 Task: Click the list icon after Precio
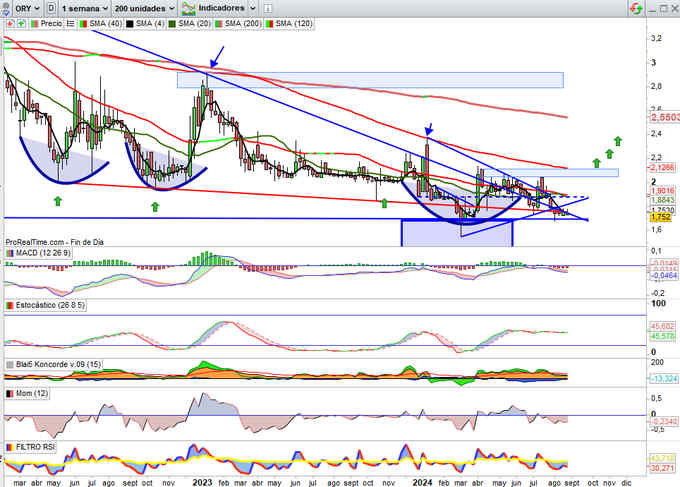[70, 23]
